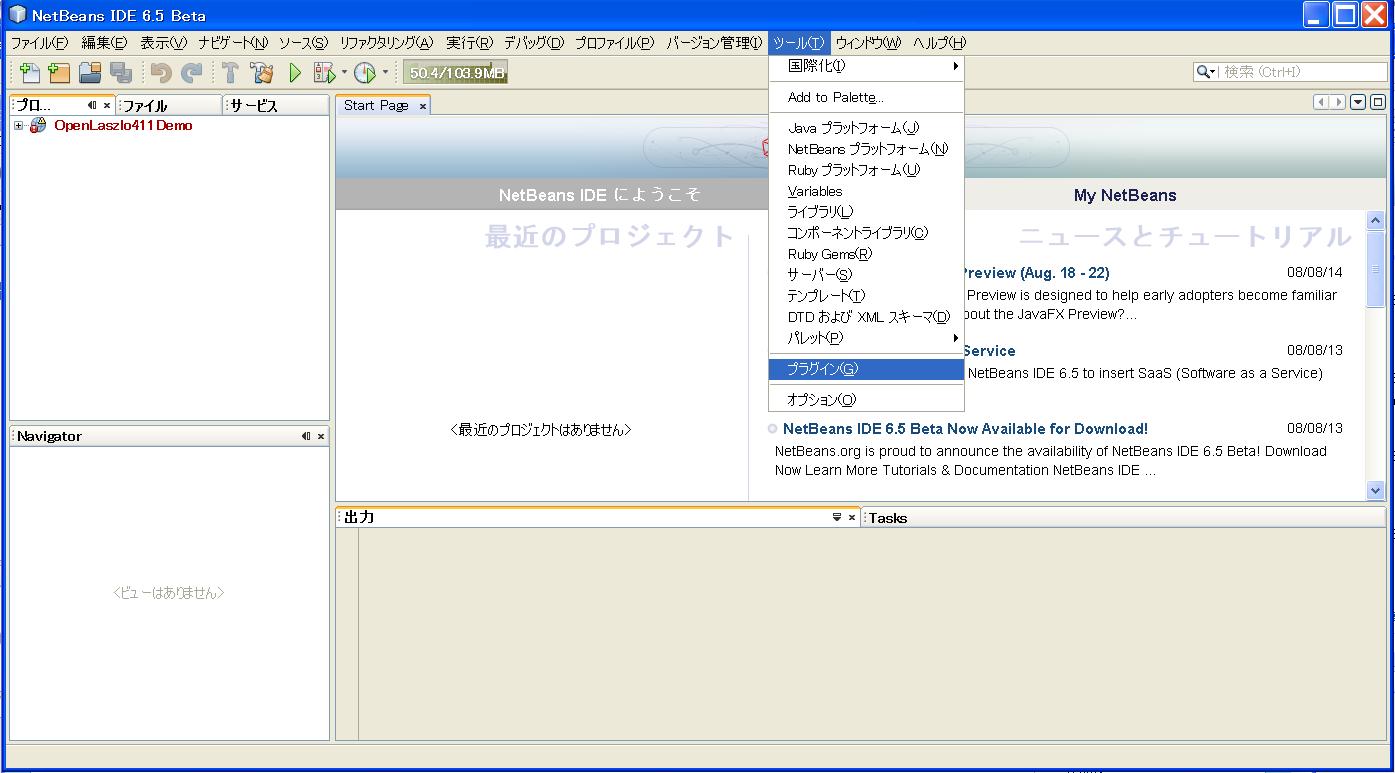Minimize the プロ... projects panel
Screen dimensions: 1395x773
tap(92, 105)
